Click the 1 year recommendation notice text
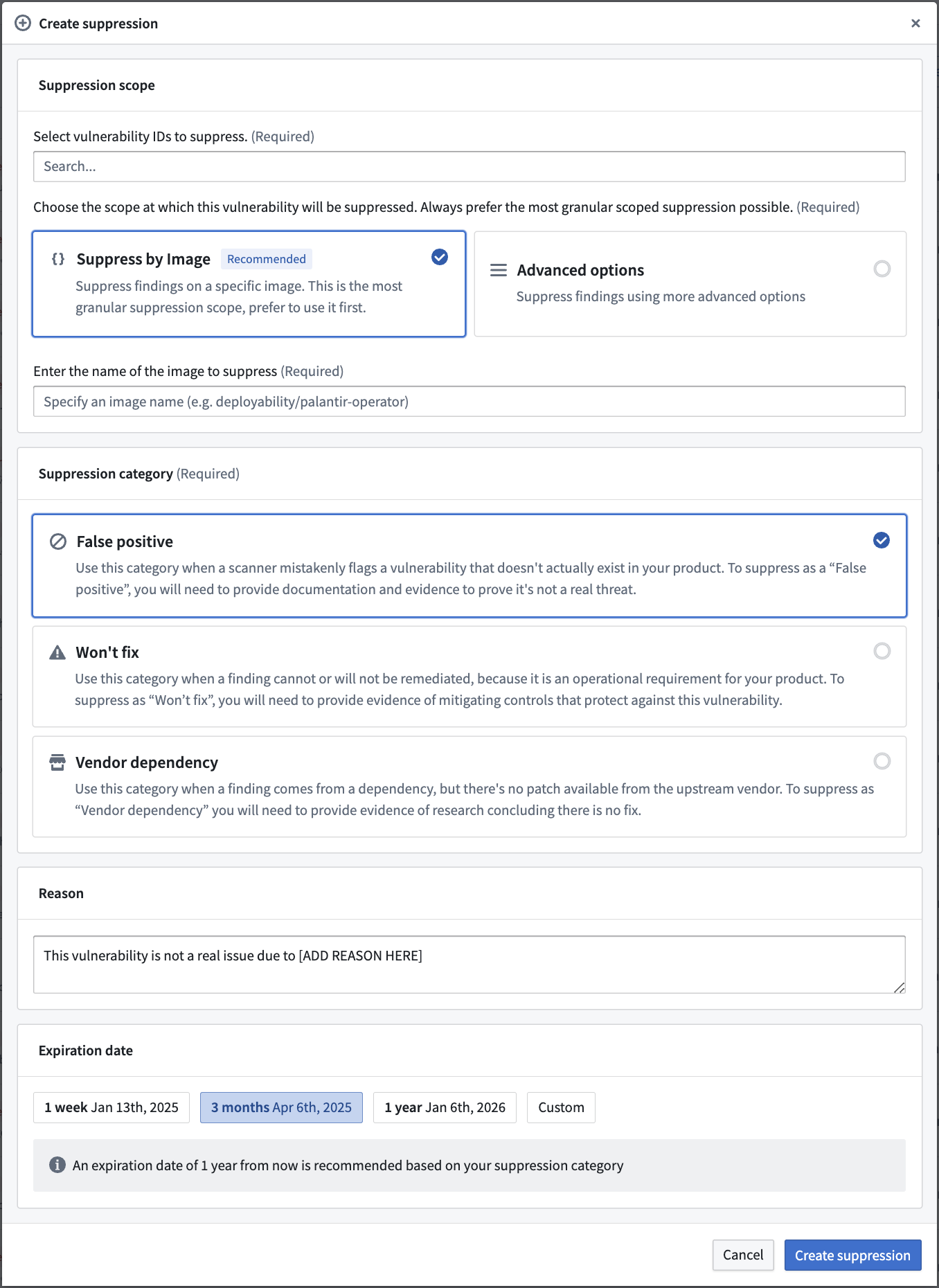The height and width of the screenshot is (1288, 939). pos(348,1165)
